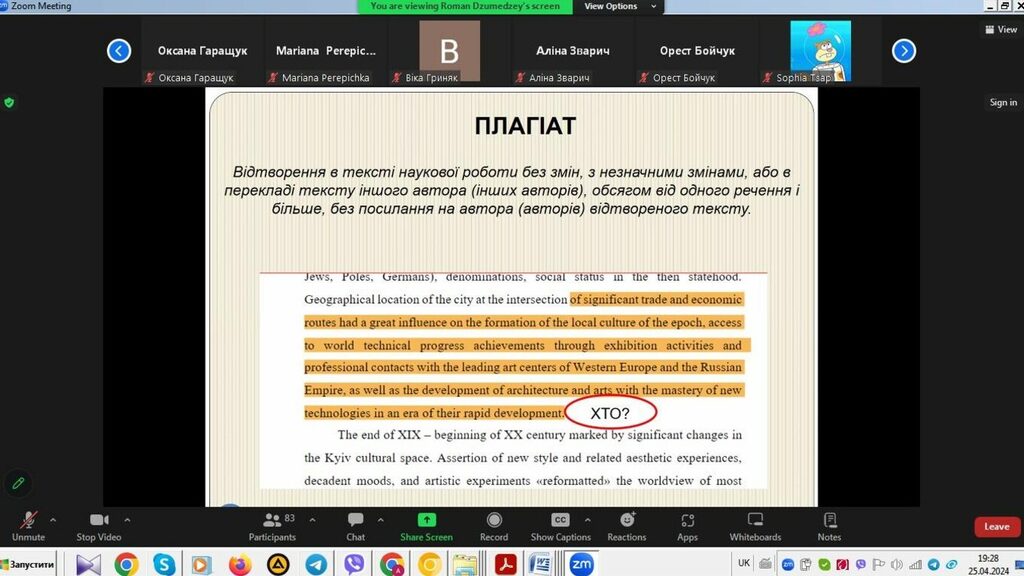
Task: Expand audio options arrow next to Unmute
Action: point(53,519)
